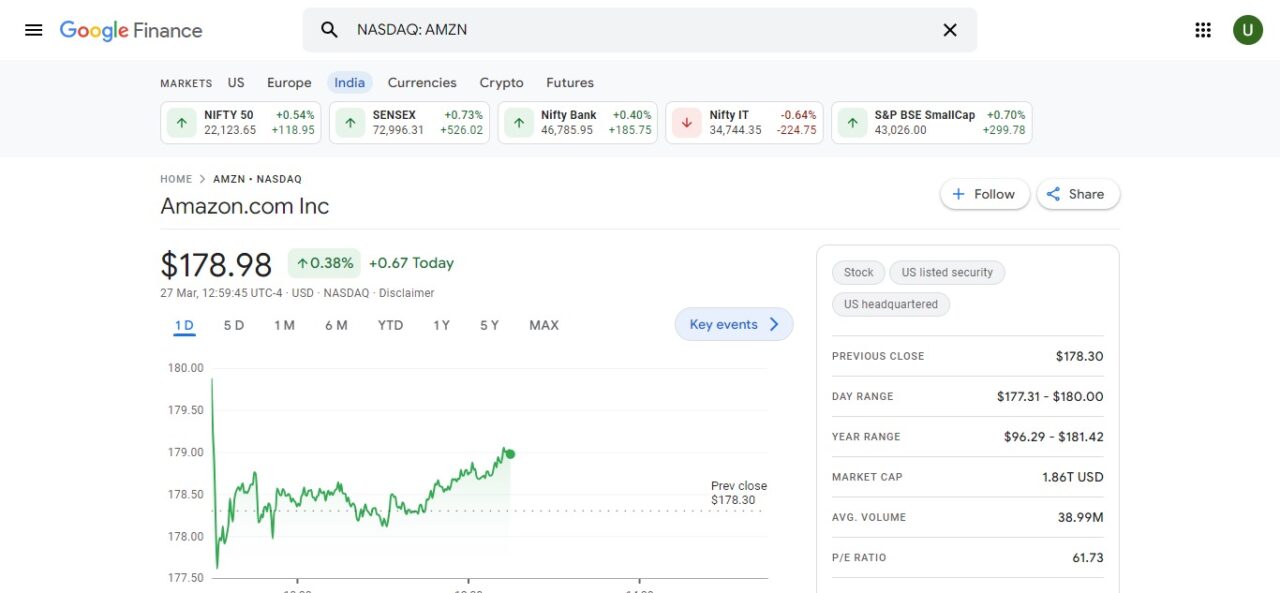Click the AMZN • NASDAQ breadcrumb text
This screenshot has height=593, width=1280.
point(257,179)
